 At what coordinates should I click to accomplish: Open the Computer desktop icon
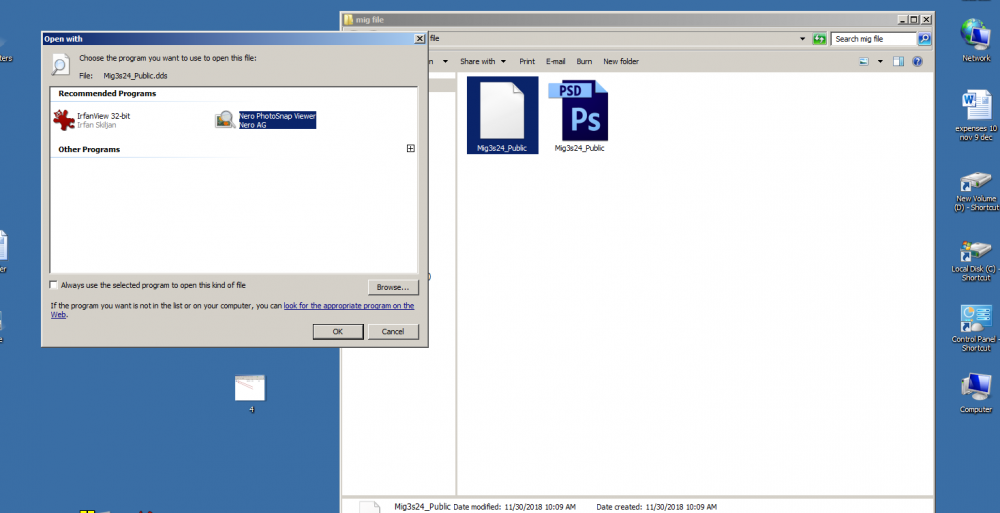click(x=975, y=390)
